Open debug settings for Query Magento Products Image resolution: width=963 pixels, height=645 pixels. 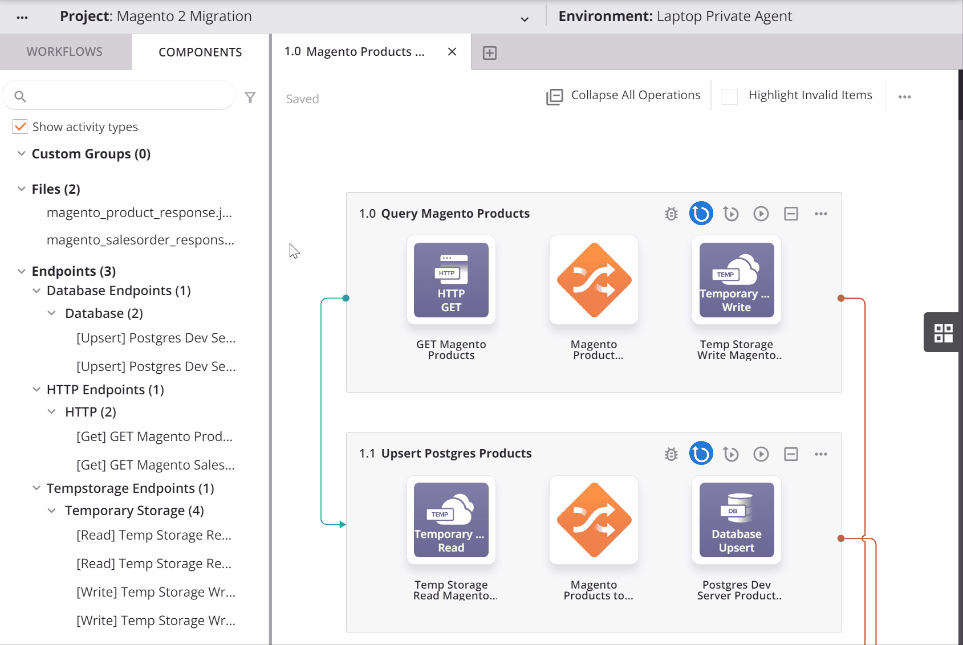pos(671,214)
